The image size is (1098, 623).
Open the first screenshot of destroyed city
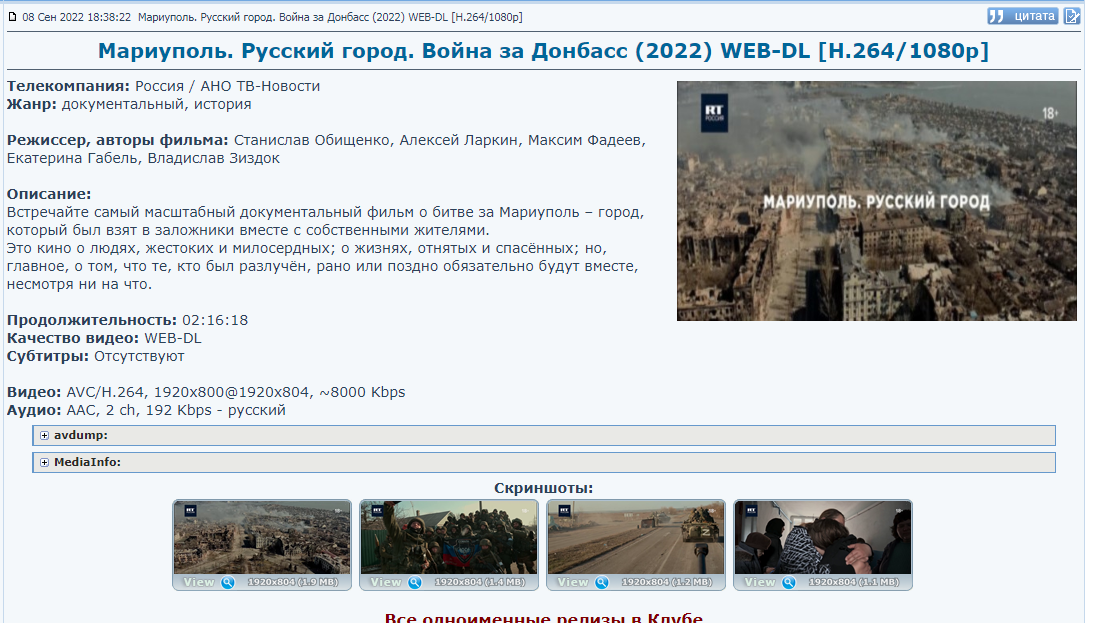[x=262, y=538]
